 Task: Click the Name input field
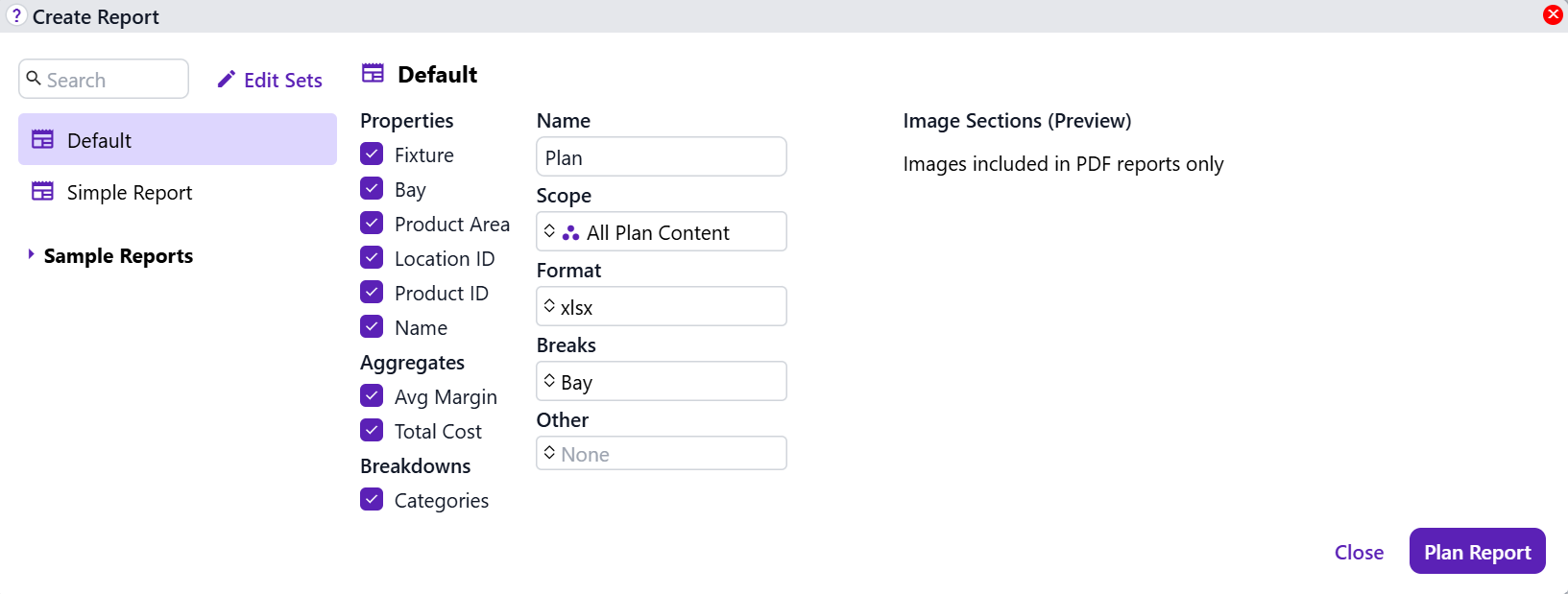tap(661, 157)
